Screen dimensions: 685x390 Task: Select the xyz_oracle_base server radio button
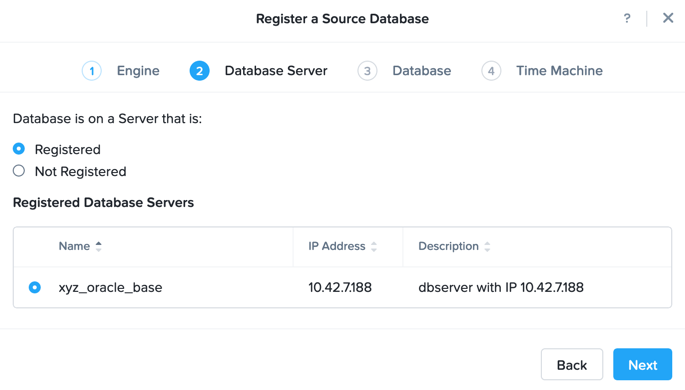(35, 287)
